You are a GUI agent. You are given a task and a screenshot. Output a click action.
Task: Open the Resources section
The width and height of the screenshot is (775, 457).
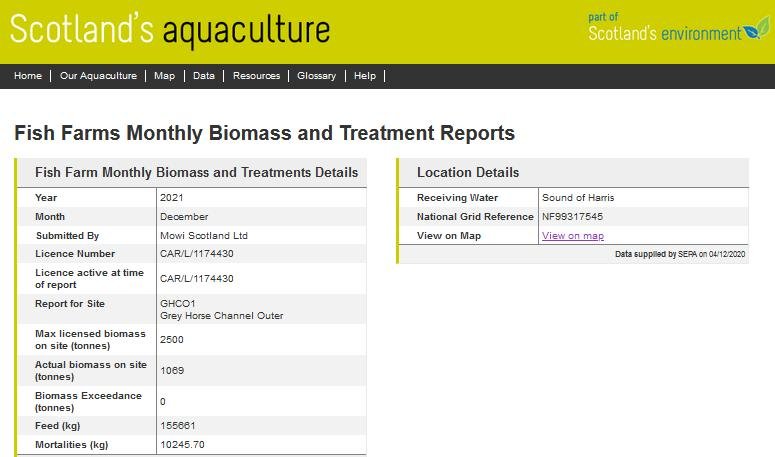coord(256,76)
